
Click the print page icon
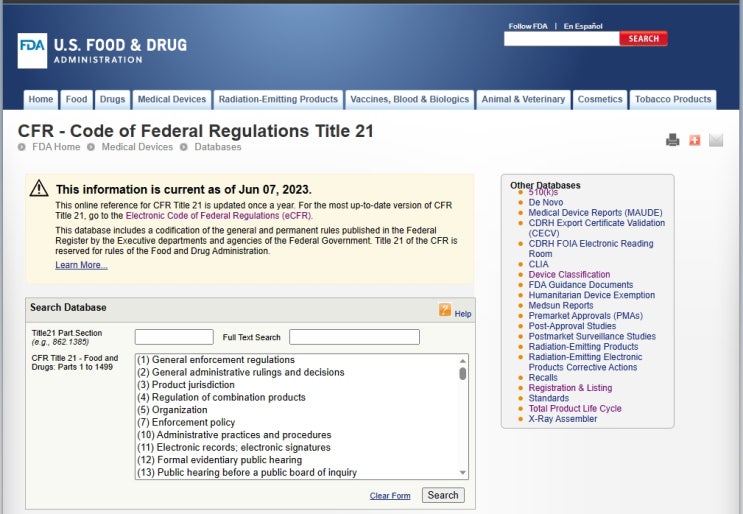pyautogui.click(x=672, y=140)
